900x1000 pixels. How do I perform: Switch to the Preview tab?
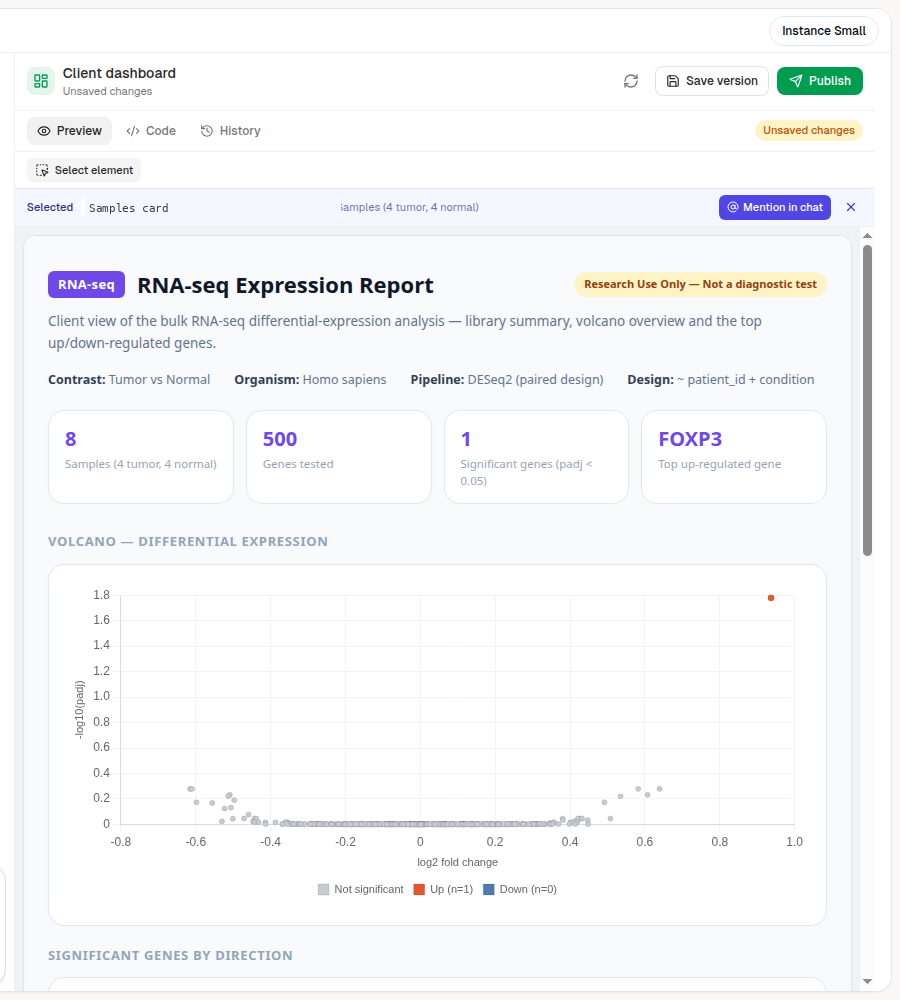pos(70,131)
